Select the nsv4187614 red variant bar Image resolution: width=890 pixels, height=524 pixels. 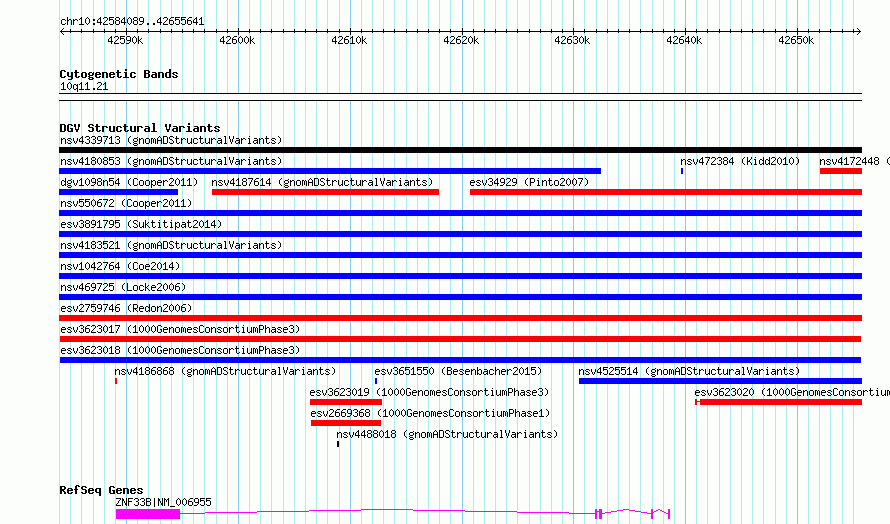point(325,192)
